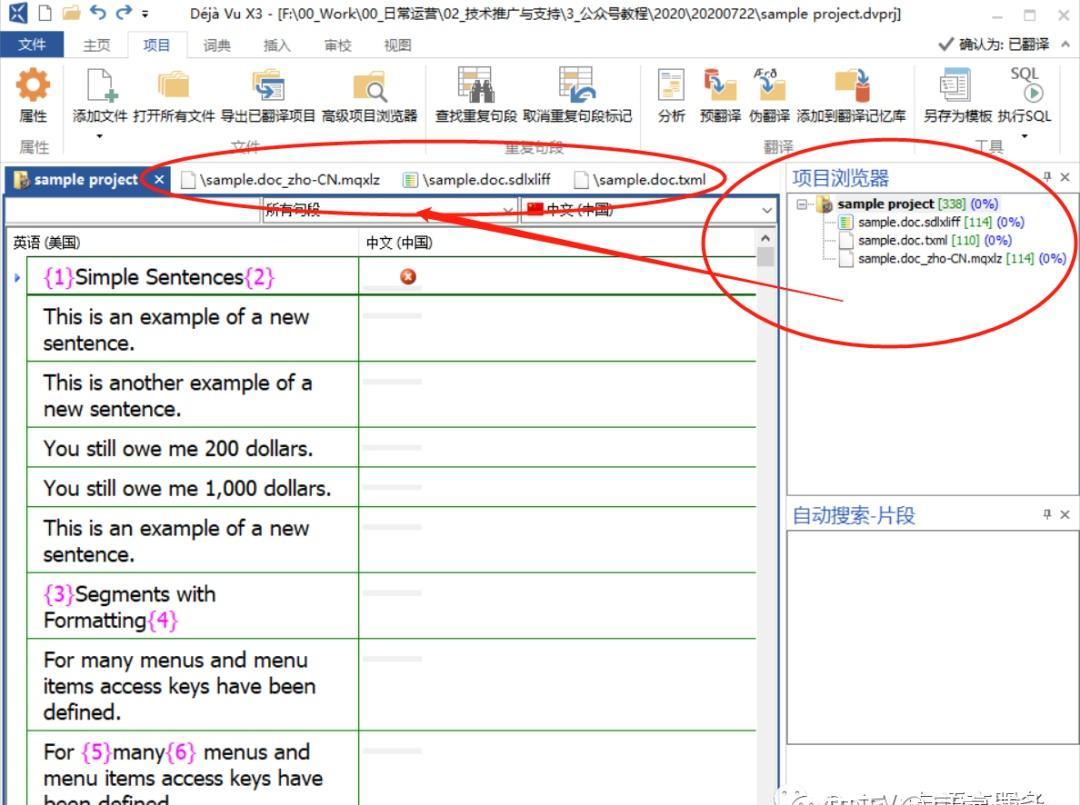Close the sample project tab
The image size is (1080, 805).
pyautogui.click(x=159, y=180)
